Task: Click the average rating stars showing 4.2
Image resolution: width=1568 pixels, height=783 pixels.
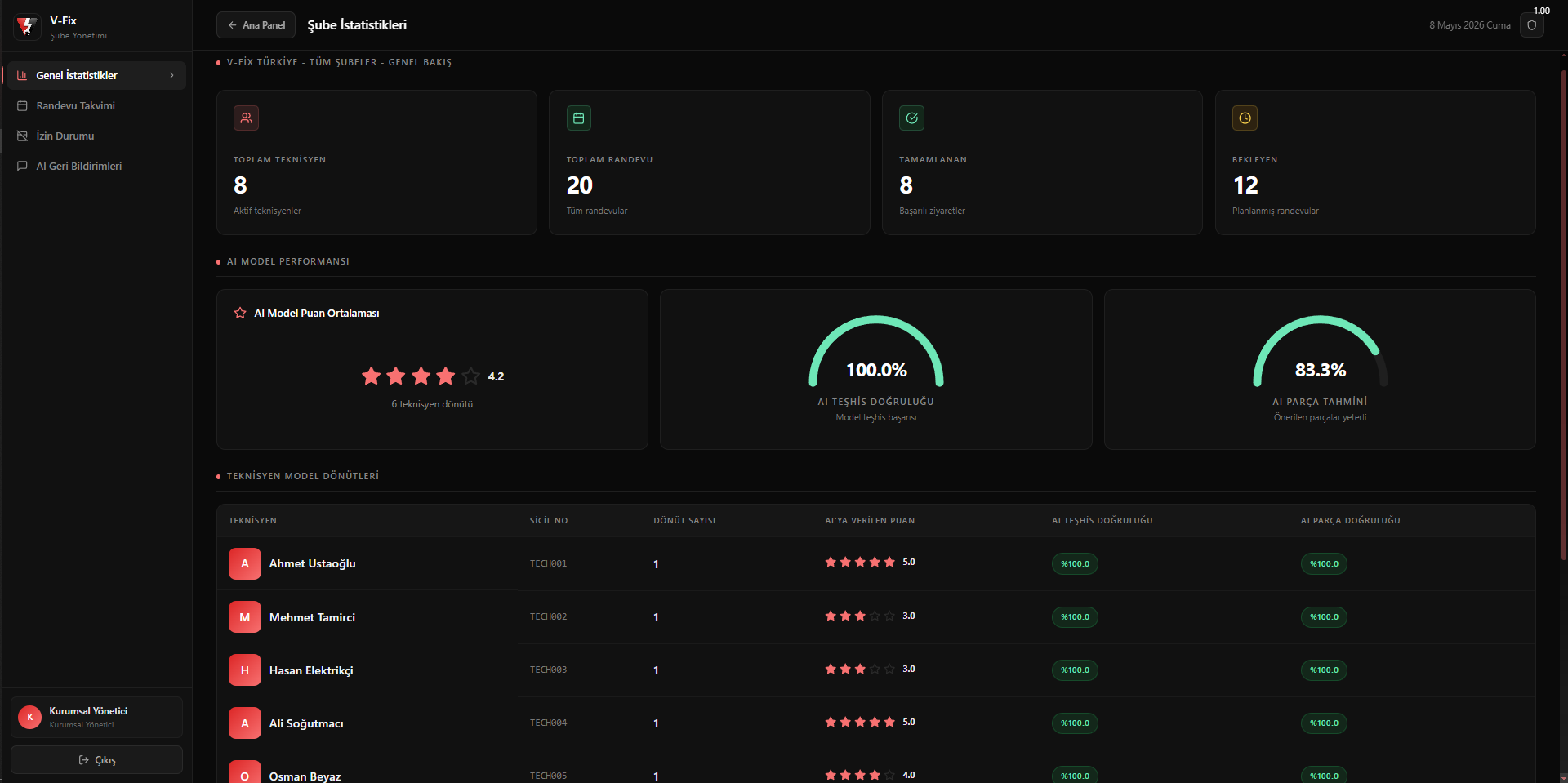Action: pos(421,376)
